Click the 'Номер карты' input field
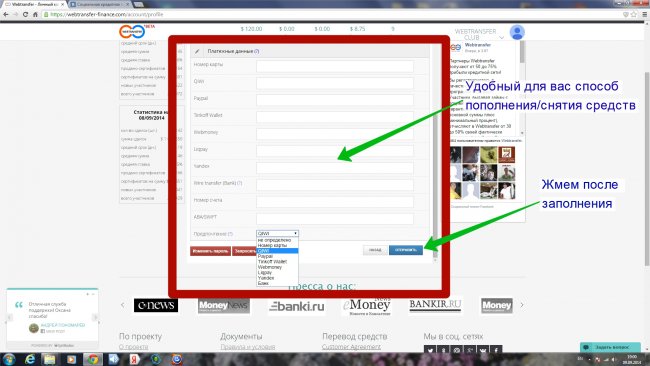The image size is (650, 366). [335, 66]
